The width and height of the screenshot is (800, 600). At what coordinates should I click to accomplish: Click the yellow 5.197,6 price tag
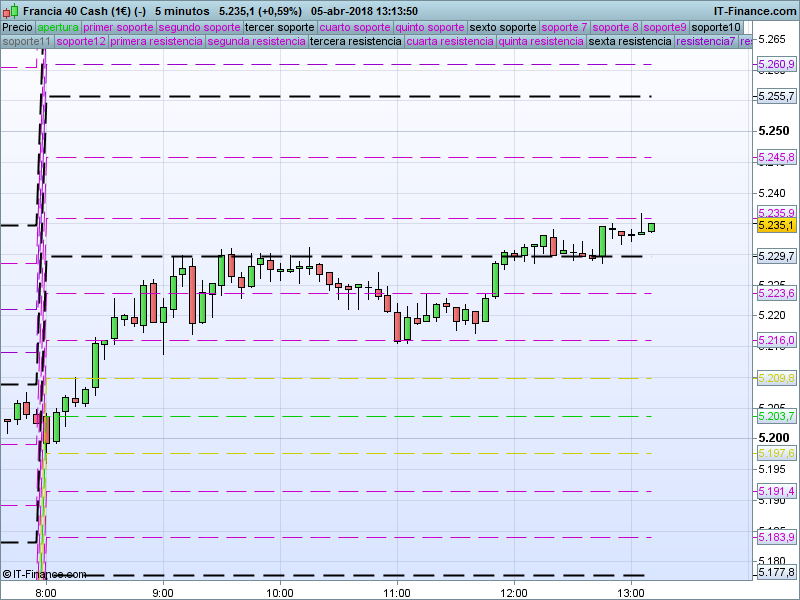(776, 453)
